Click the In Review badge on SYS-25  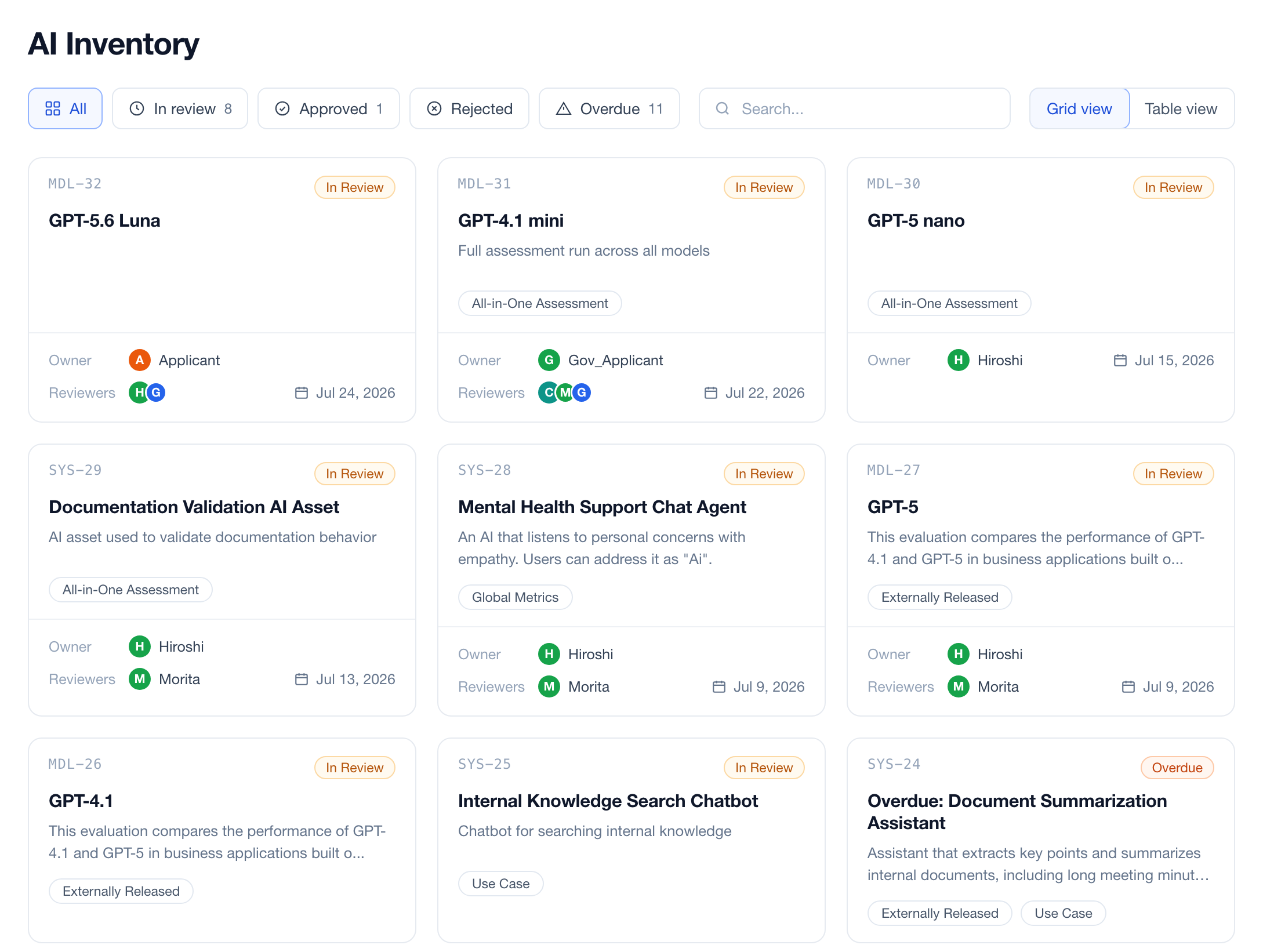(764, 768)
